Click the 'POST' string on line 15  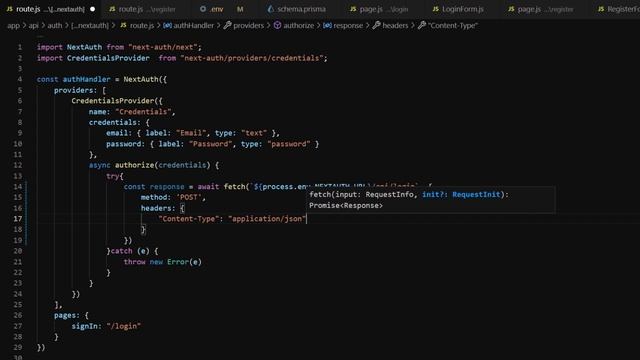[189, 197]
